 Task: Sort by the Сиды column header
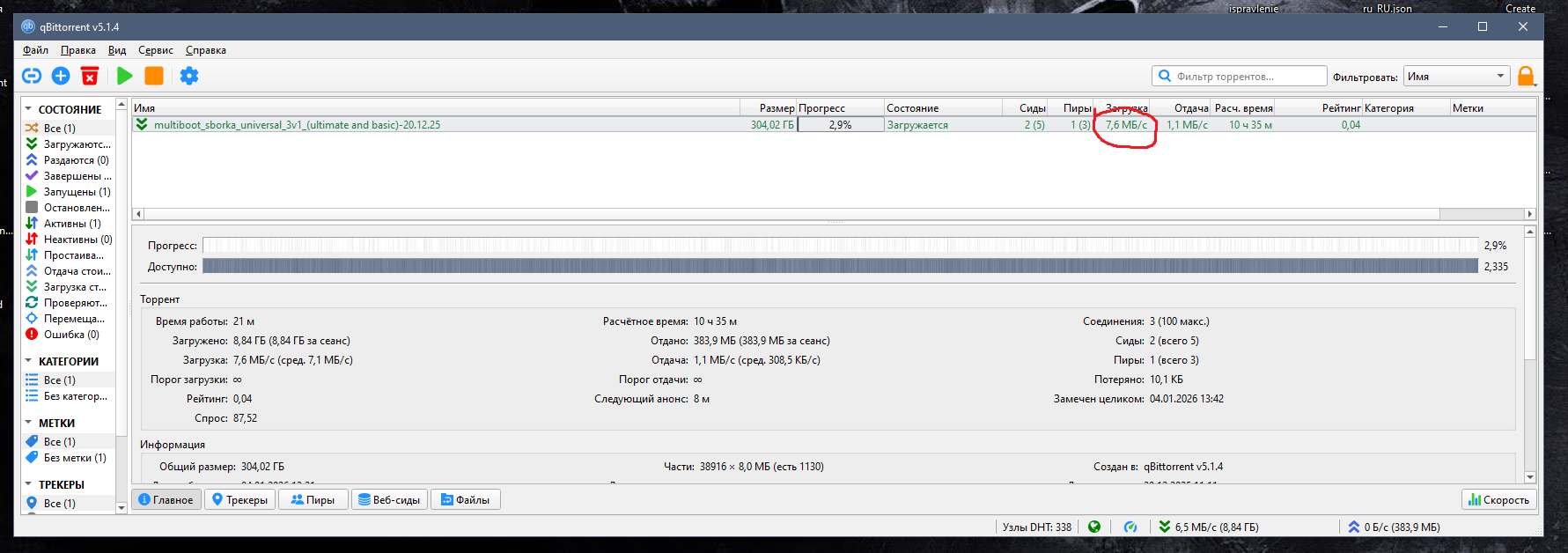tap(1026, 108)
